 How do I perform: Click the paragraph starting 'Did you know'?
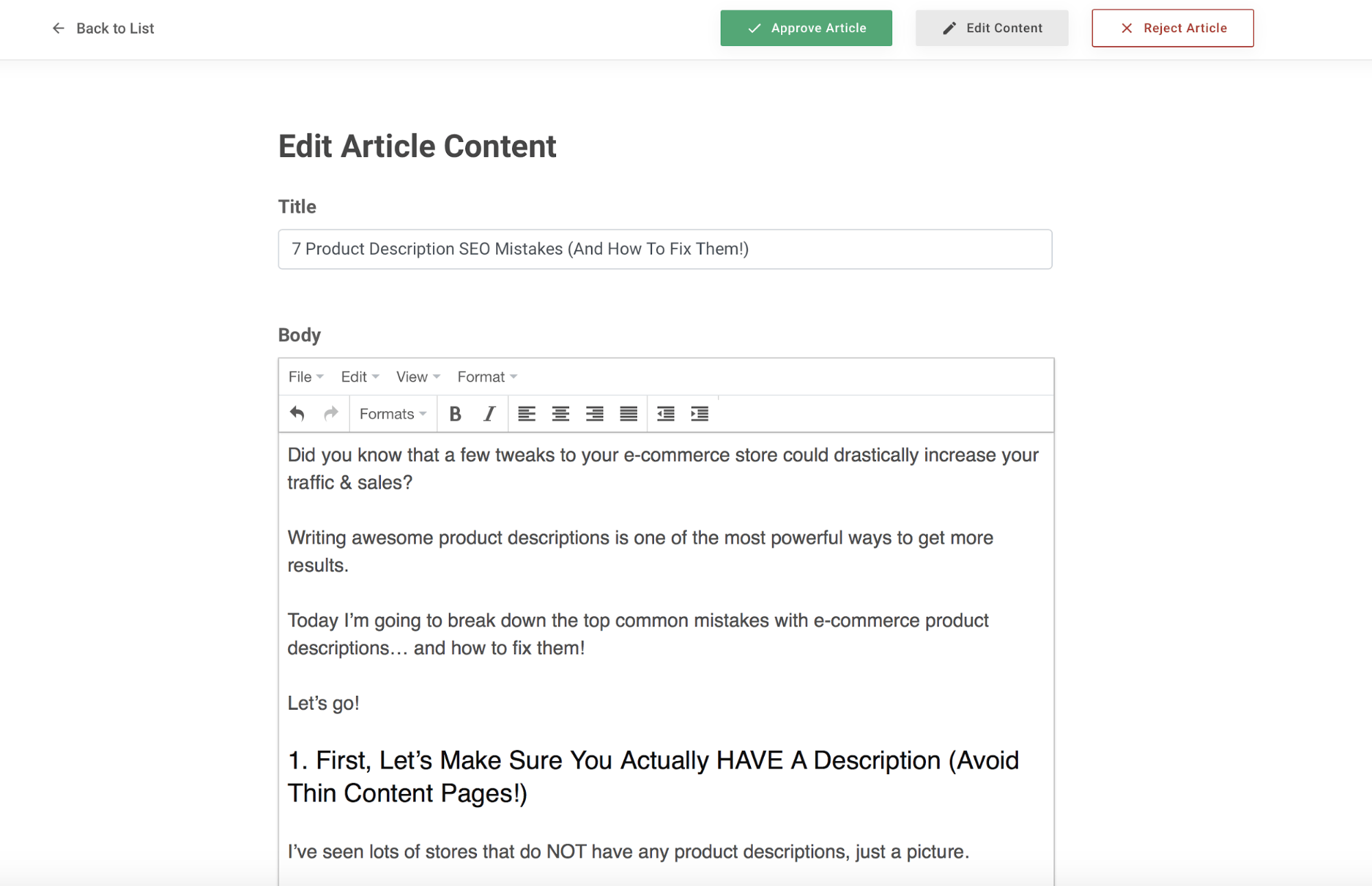(663, 469)
